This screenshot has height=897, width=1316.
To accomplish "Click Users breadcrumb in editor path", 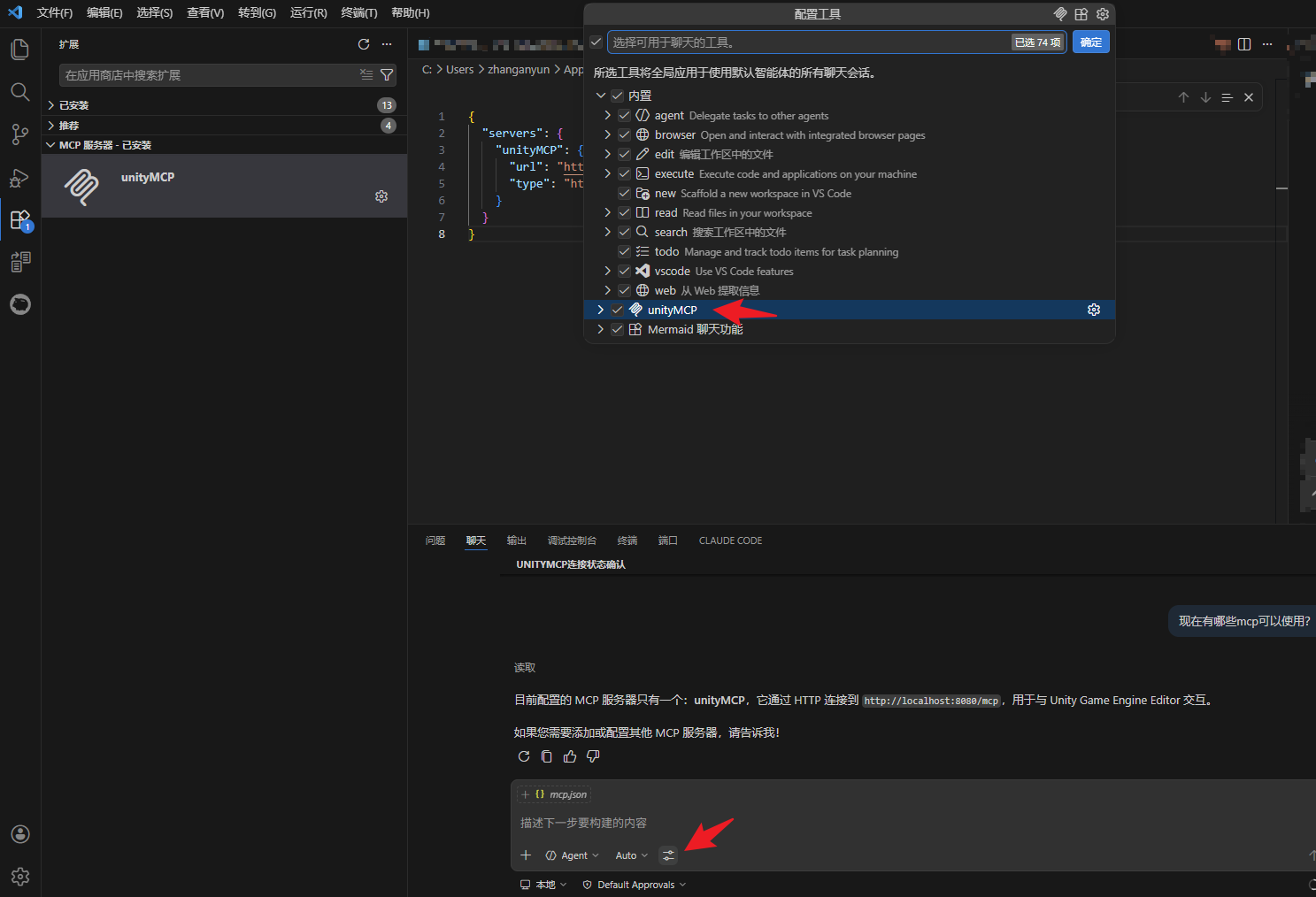I will (x=460, y=69).
